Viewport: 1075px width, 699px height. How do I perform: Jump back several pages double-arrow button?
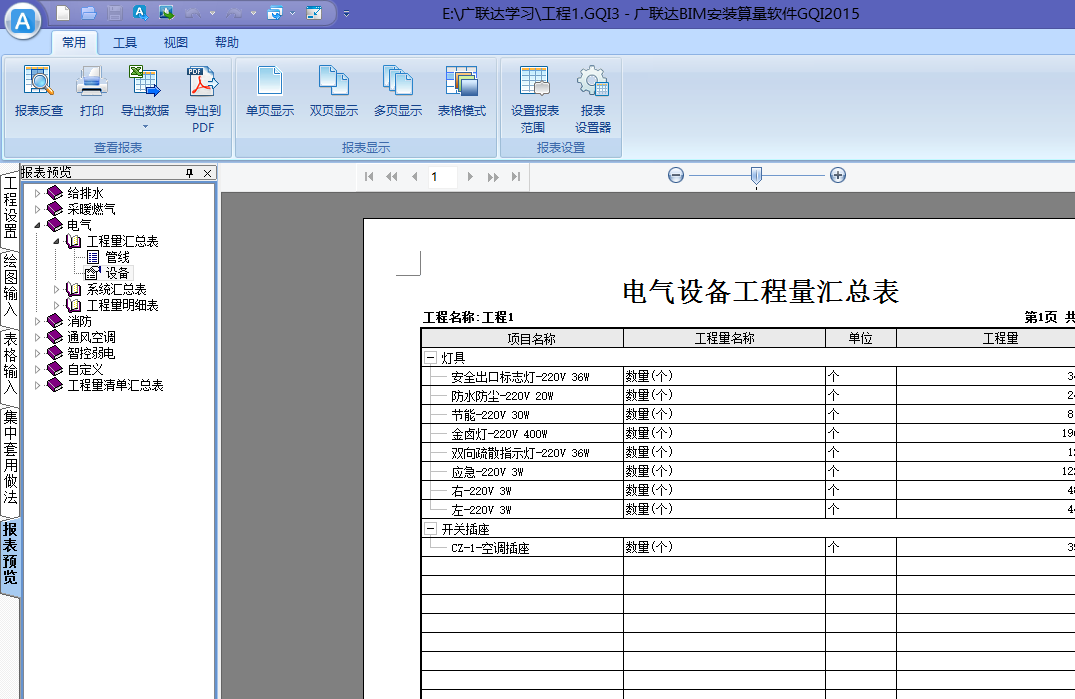click(x=391, y=177)
